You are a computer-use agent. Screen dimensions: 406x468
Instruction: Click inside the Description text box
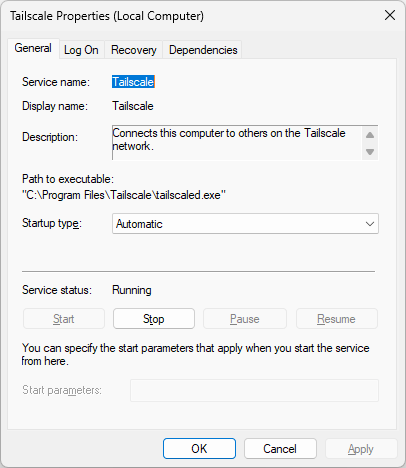237,143
